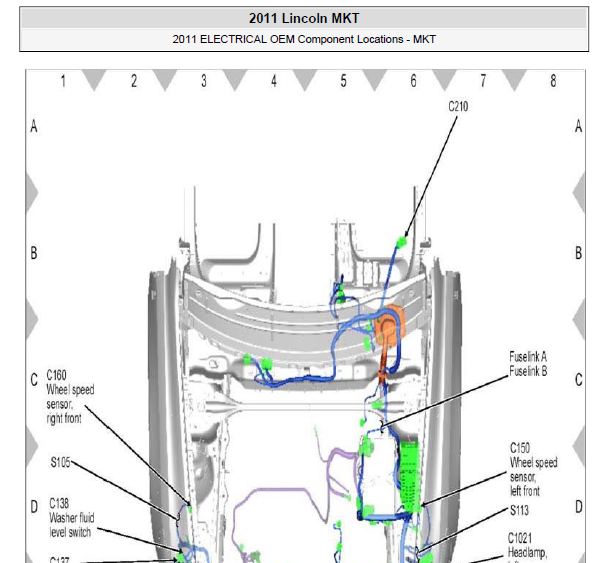The image size is (605, 563).
Task: Click grid column number 4 at top
Action: (274, 81)
